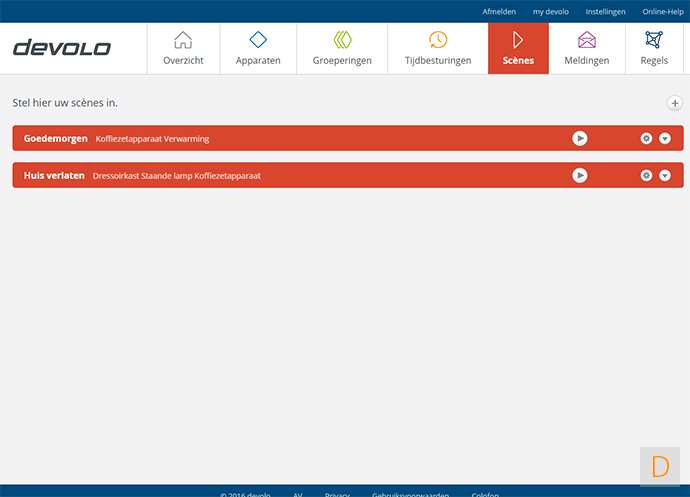The height and width of the screenshot is (497, 690).
Task: Open the Regels tab
Action: pos(654,48)
